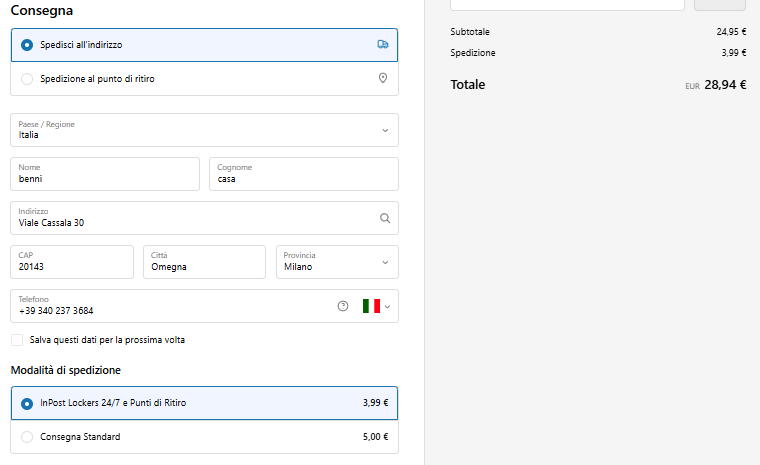
Task: Check Salva questi dati per la prossima volta
Action: click(17, 340)
